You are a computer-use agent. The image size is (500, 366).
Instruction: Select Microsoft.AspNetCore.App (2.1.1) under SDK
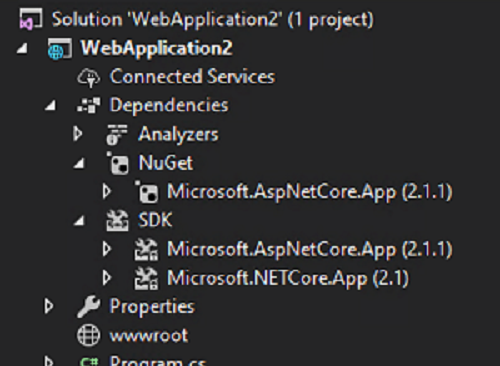(309, 249)
